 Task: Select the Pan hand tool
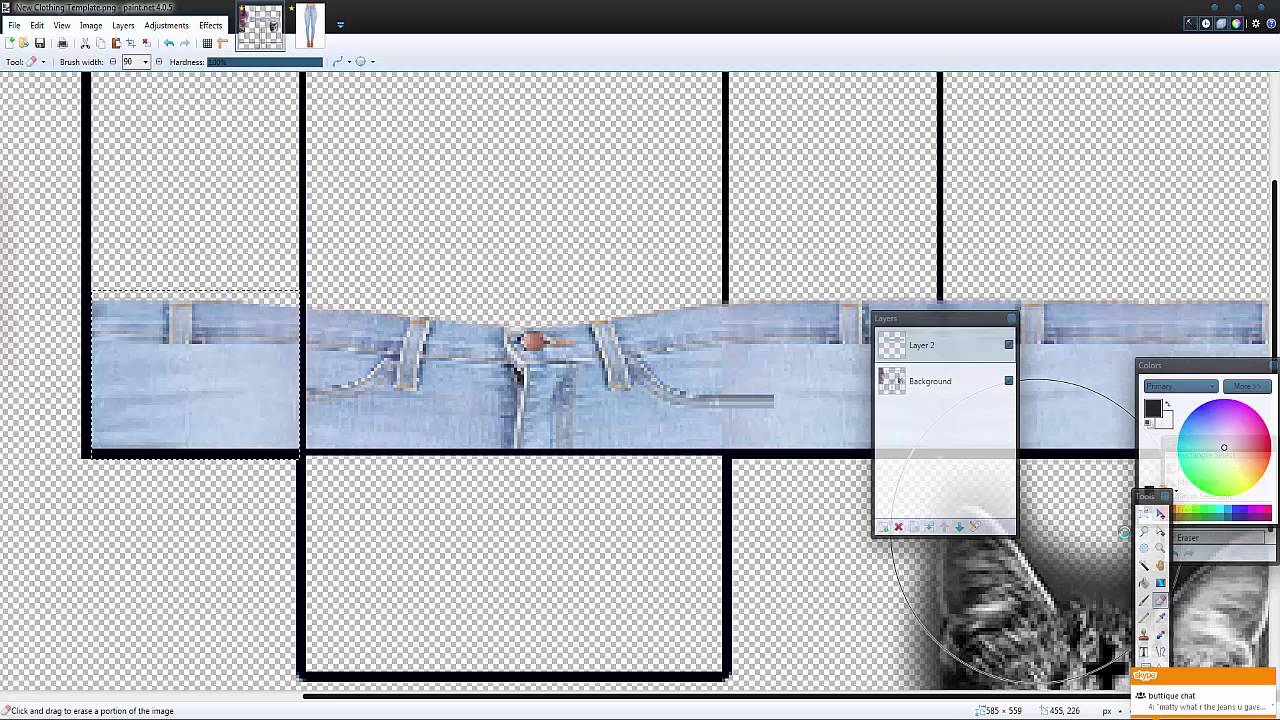pos(1160,565)
